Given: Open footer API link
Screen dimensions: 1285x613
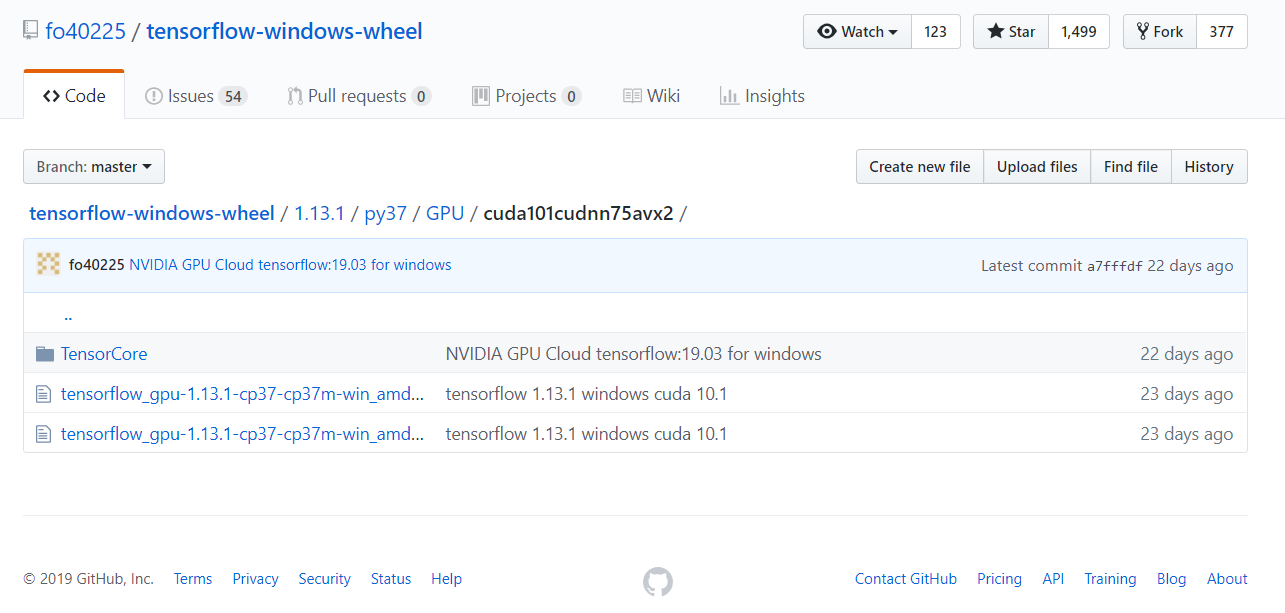Looking at the screenshot, I should (x=1053, y=579).
